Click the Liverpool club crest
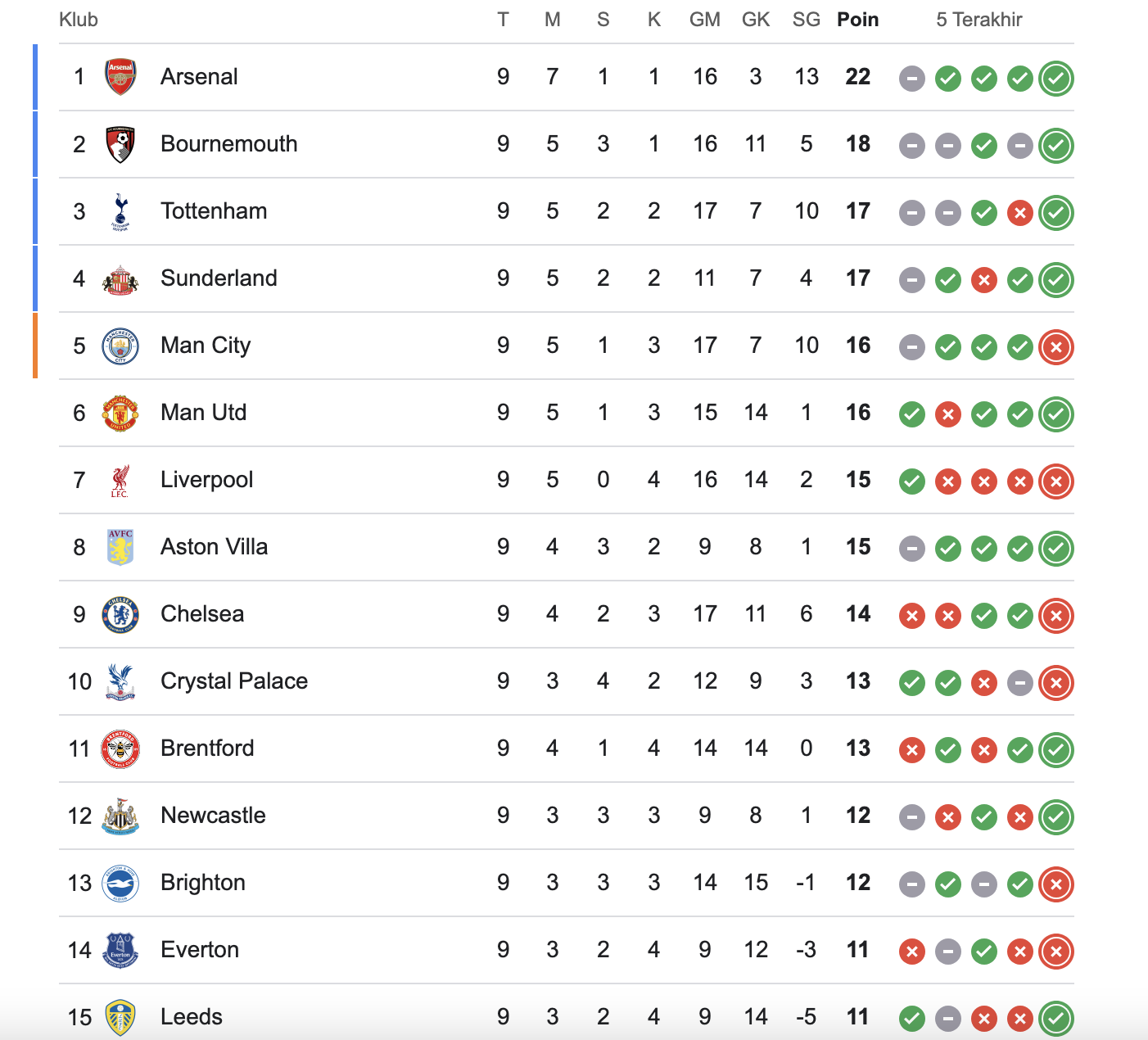The image size is (1148, 1040). click(120, 479)
